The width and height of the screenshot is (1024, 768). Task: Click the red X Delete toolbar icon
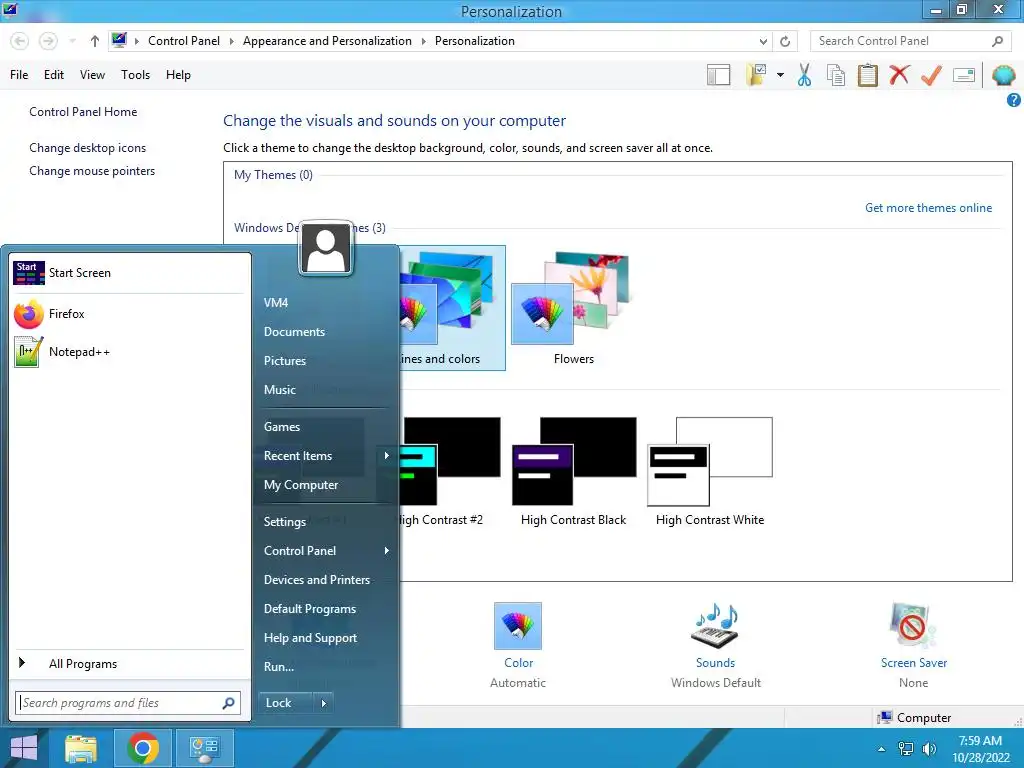coord(899,74)
